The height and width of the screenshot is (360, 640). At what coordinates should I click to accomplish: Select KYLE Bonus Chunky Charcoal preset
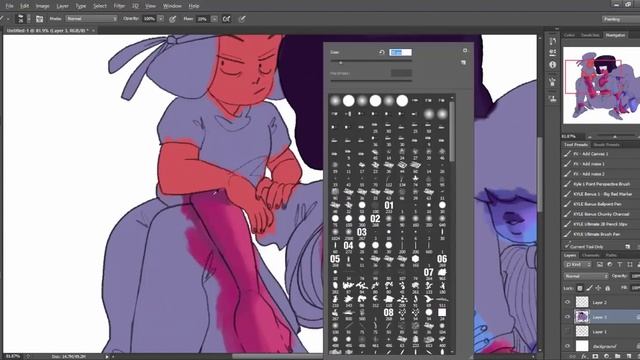tap(601, 214)
